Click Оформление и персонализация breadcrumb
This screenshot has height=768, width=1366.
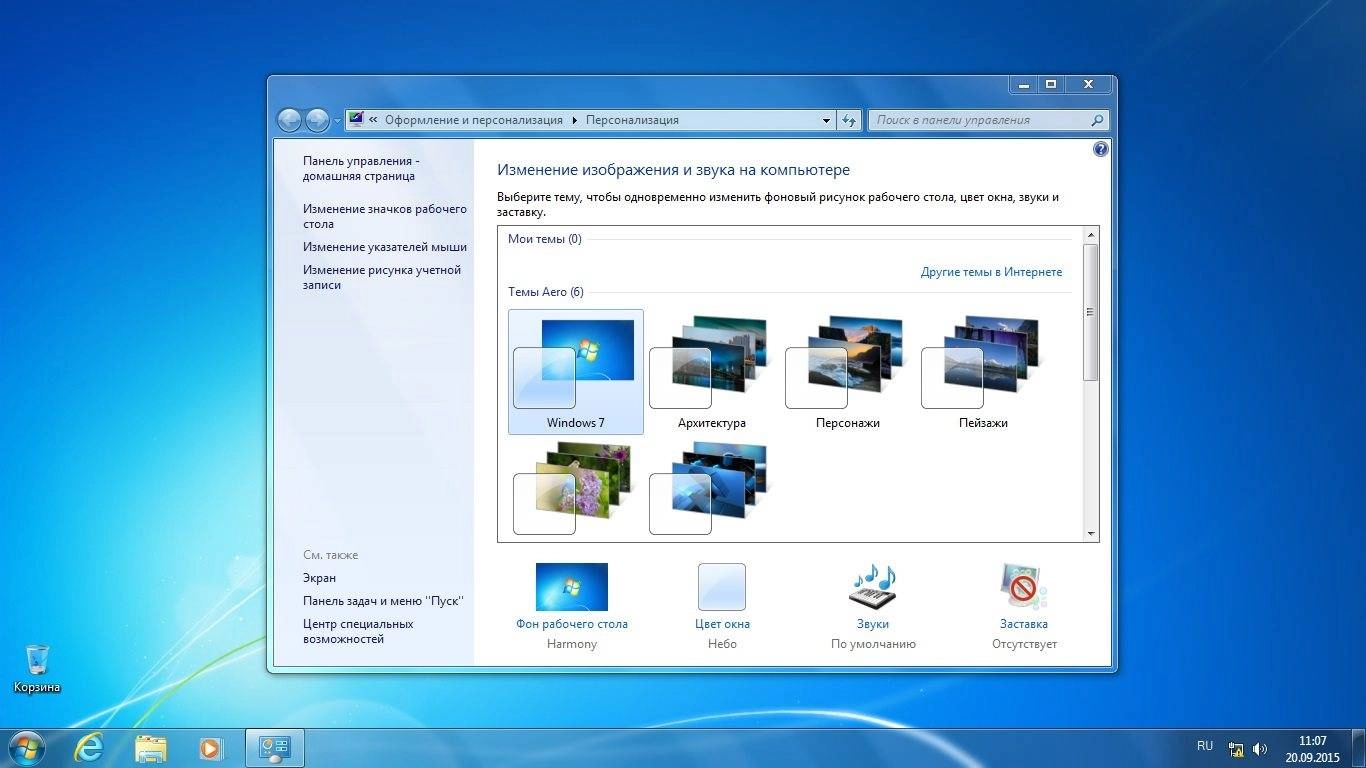pos(474,120)
